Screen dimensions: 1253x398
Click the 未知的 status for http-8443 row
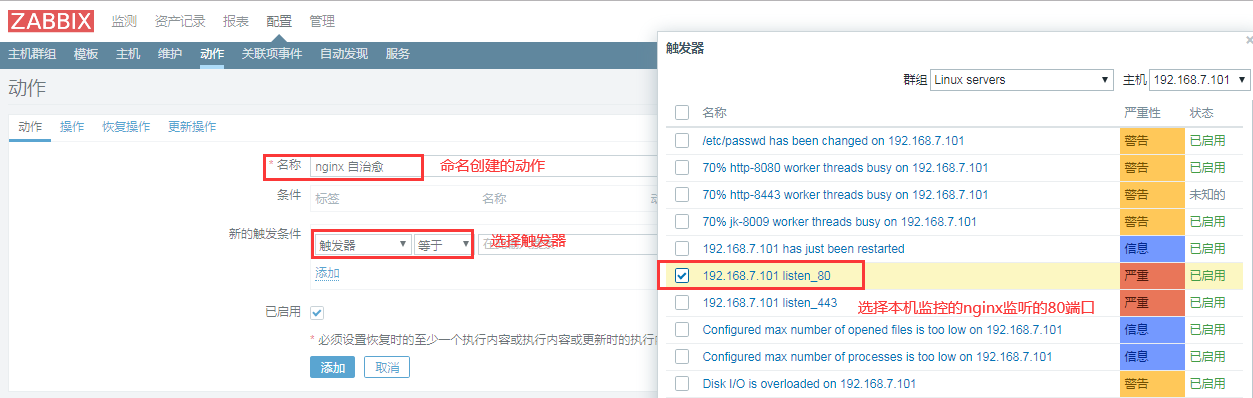click(1207, 195)
